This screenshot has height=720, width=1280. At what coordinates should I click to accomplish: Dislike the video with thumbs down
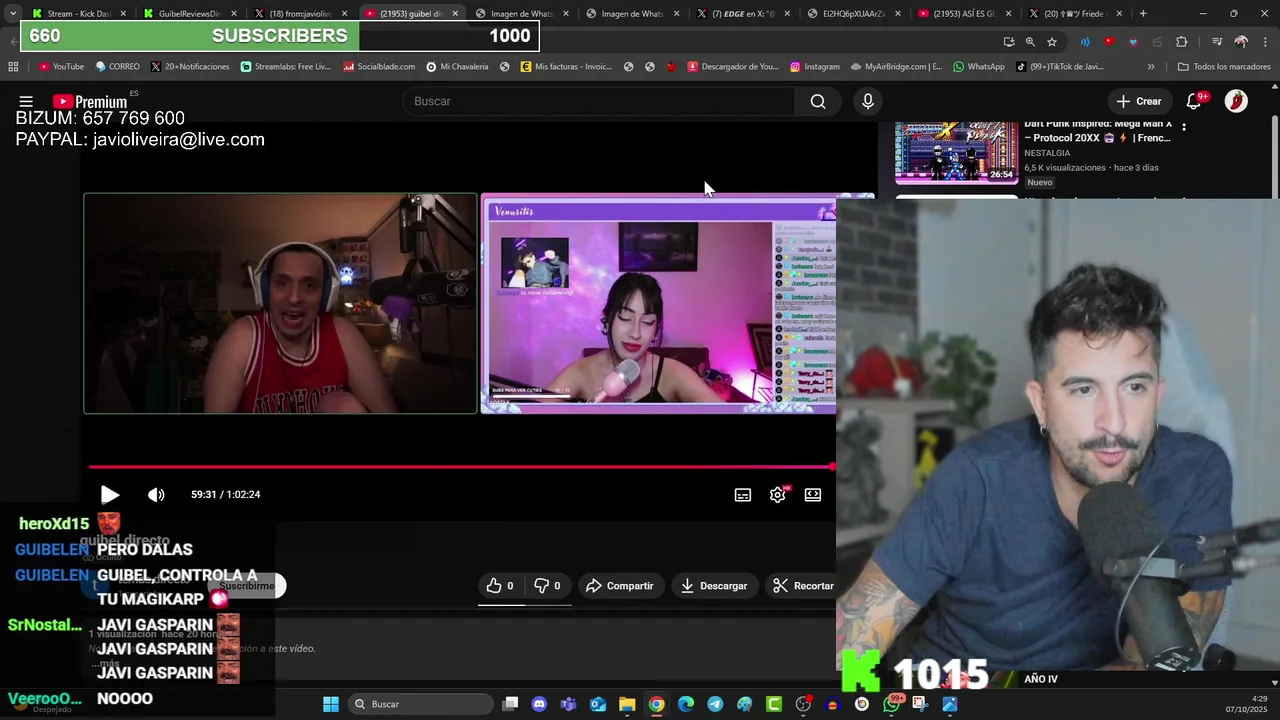tap(547, 586)
